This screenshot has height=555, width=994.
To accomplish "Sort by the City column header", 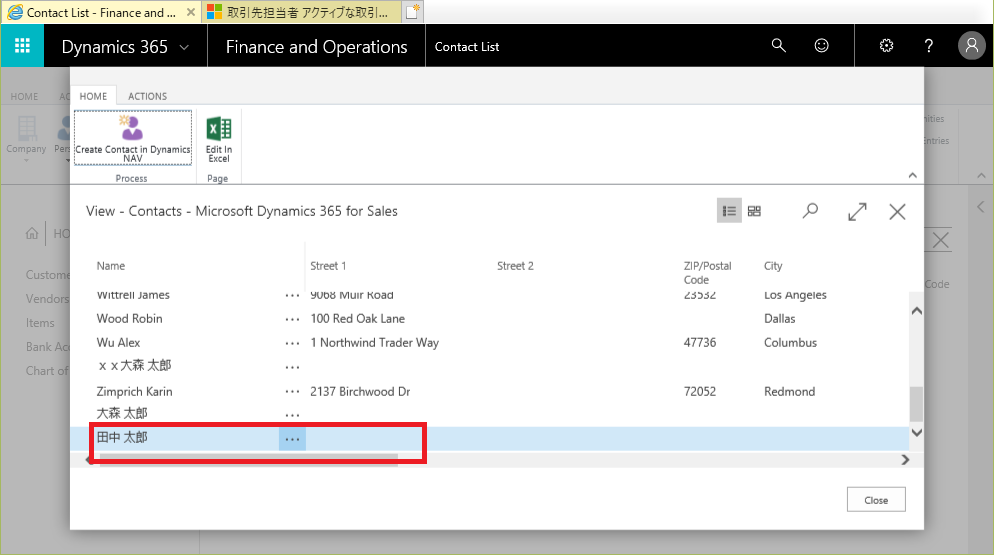I will (773, 266).
